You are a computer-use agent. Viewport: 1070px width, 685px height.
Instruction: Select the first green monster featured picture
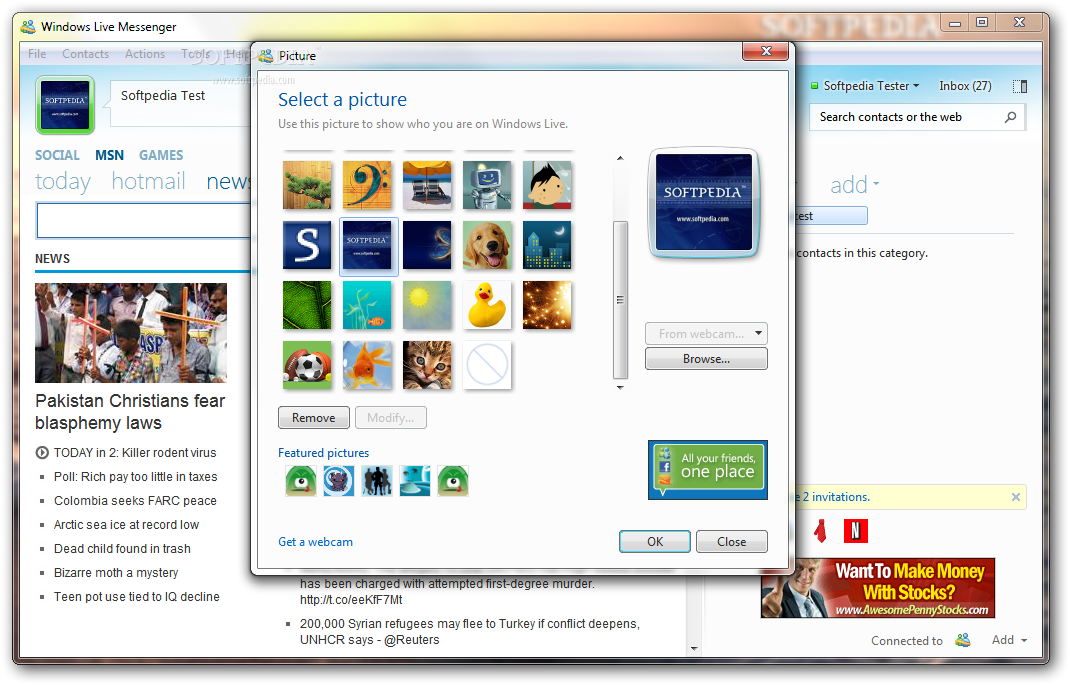(301, 480)
